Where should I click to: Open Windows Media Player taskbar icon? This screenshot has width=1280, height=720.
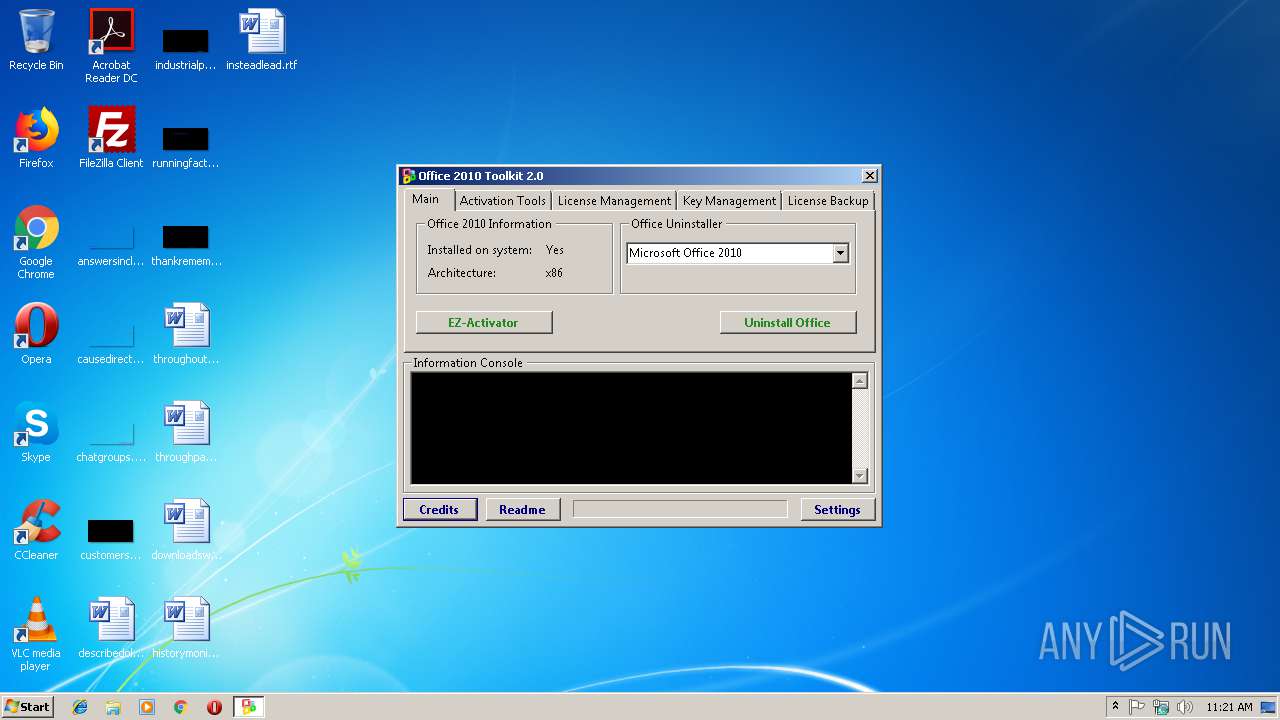pos(147,707)
